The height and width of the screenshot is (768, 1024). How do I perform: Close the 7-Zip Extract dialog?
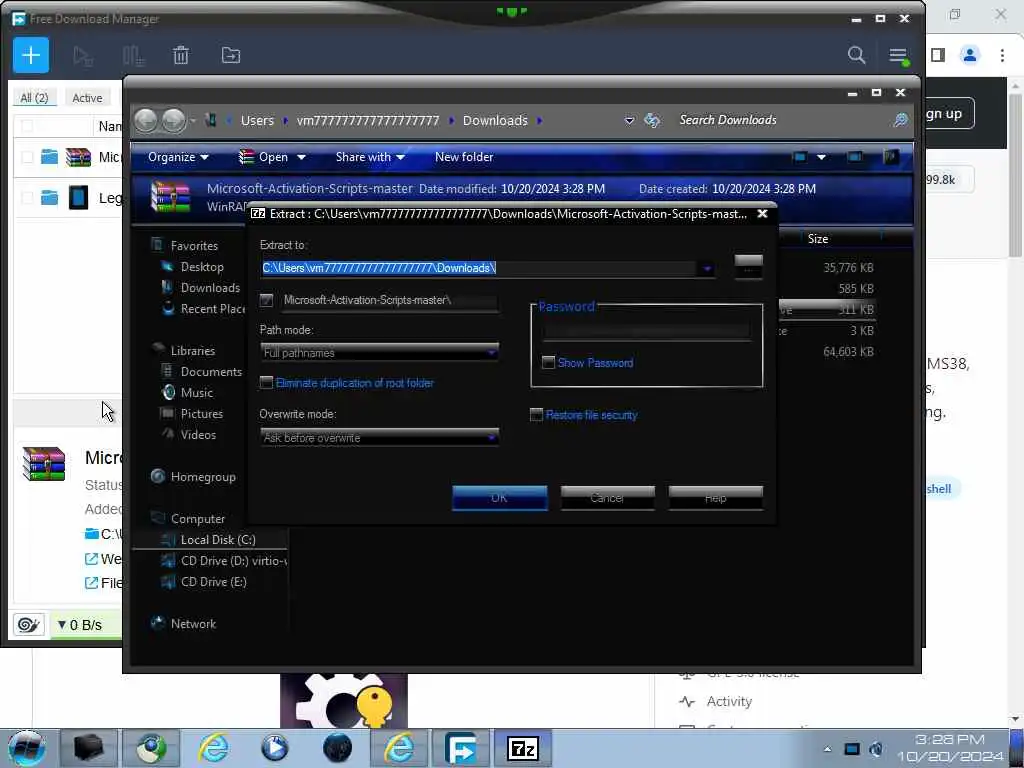click(x=762, y=214)
